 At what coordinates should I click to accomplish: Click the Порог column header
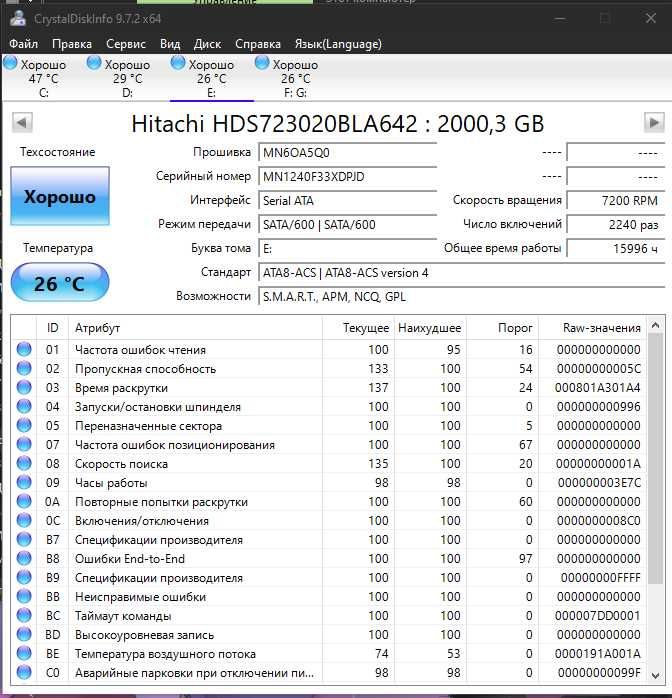point(502,328)
